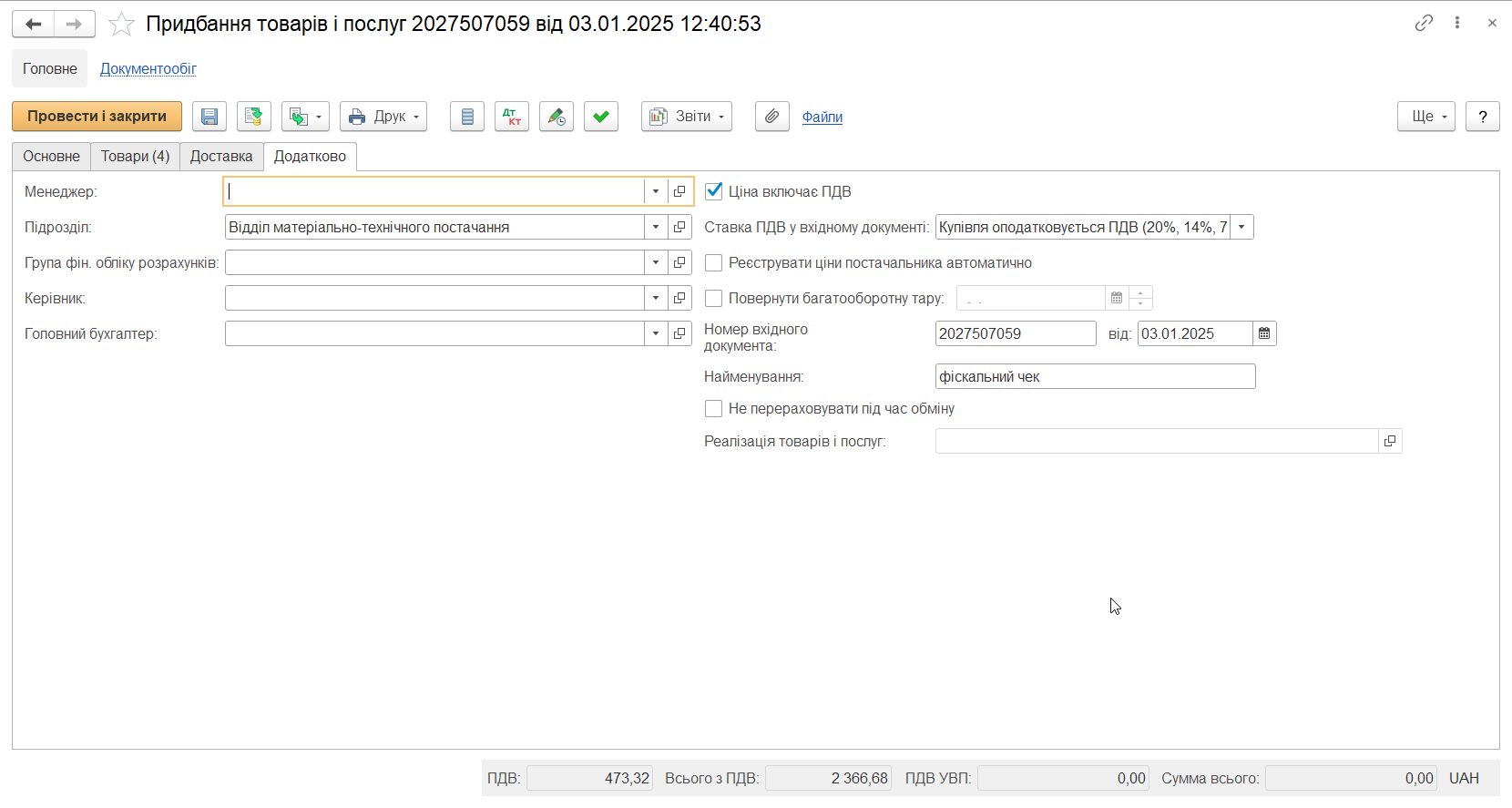Screen dimensions: 1512x808
Task: Click the save document floppy disk icon
Action: tap(209, 117)
